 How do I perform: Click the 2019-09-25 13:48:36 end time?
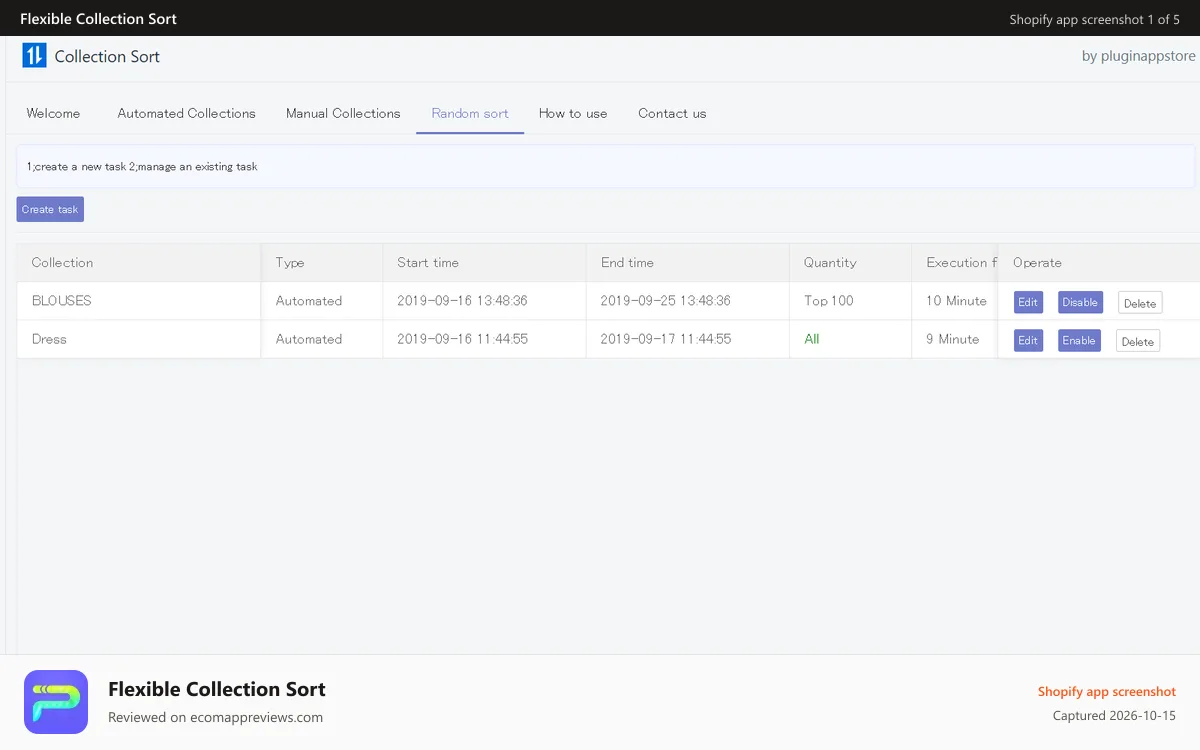[666, 301]
